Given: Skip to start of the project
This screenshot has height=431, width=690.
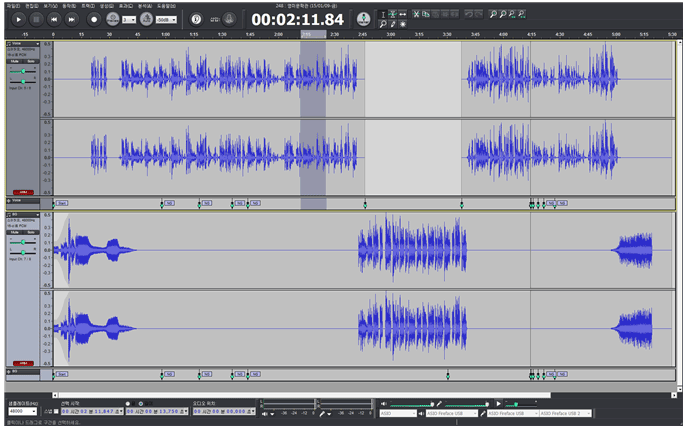Looking at the screenshot, I should [54, 19].
